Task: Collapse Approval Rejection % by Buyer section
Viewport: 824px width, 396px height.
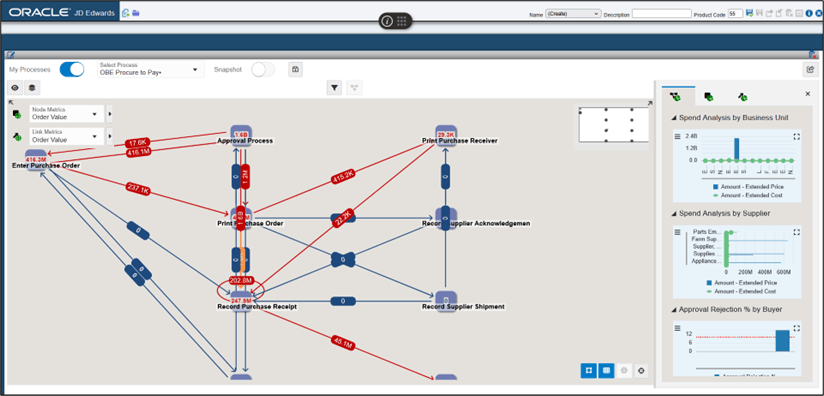Action: click(x=675, y=309)
